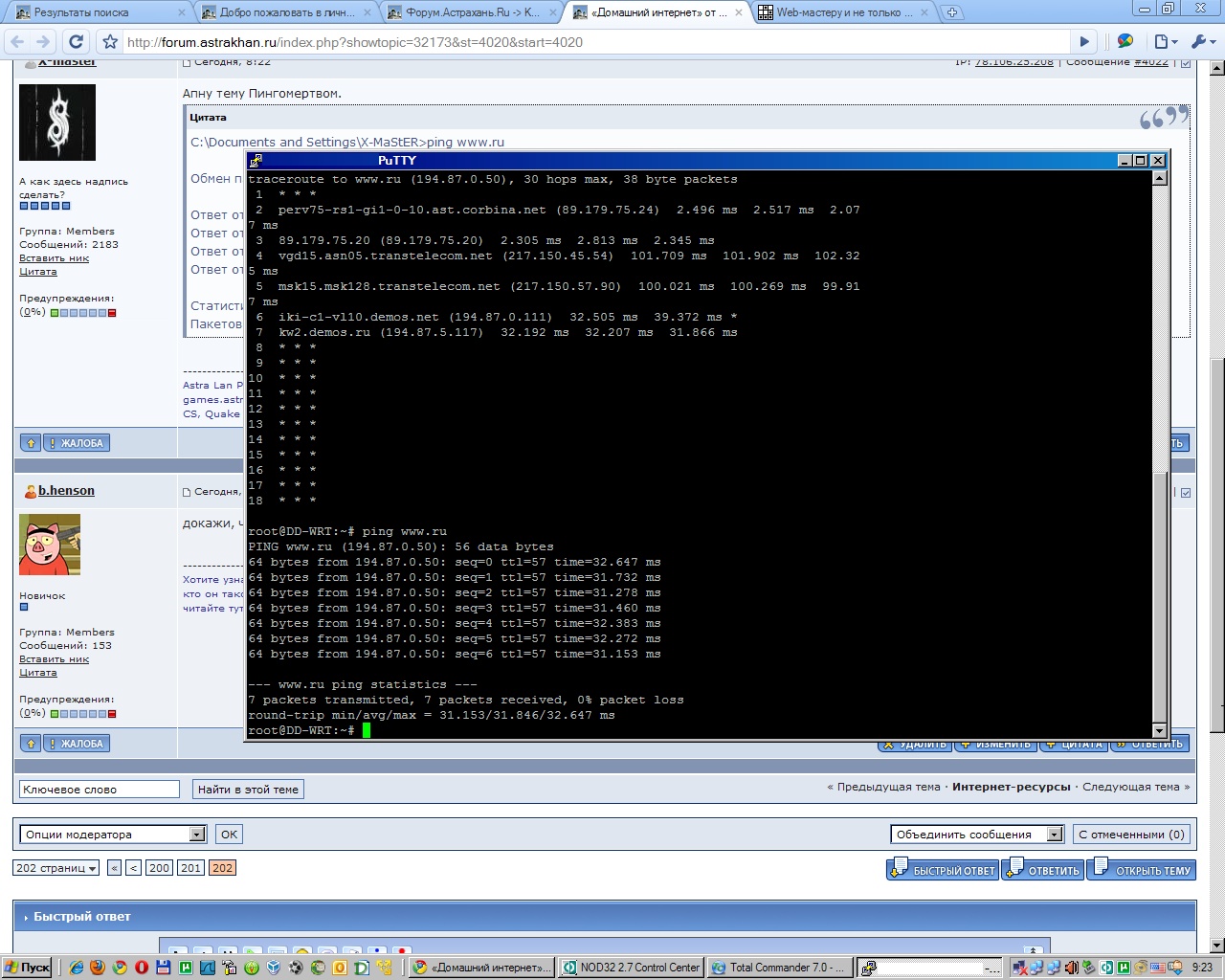Click b.henson's pig avatar image
Screen dimensions: 1225x980
(50, 544)
